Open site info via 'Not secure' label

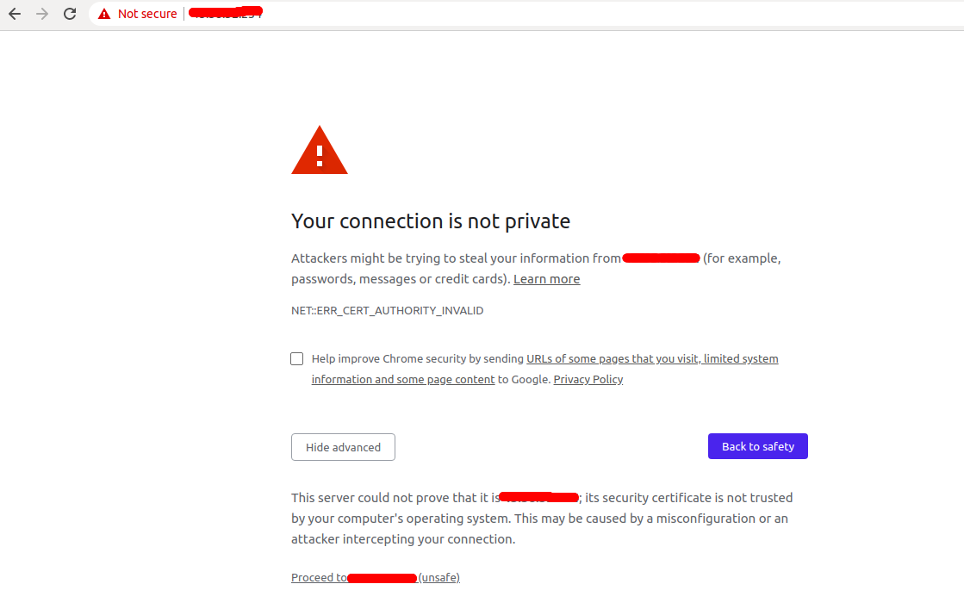[x=147, y=14]
